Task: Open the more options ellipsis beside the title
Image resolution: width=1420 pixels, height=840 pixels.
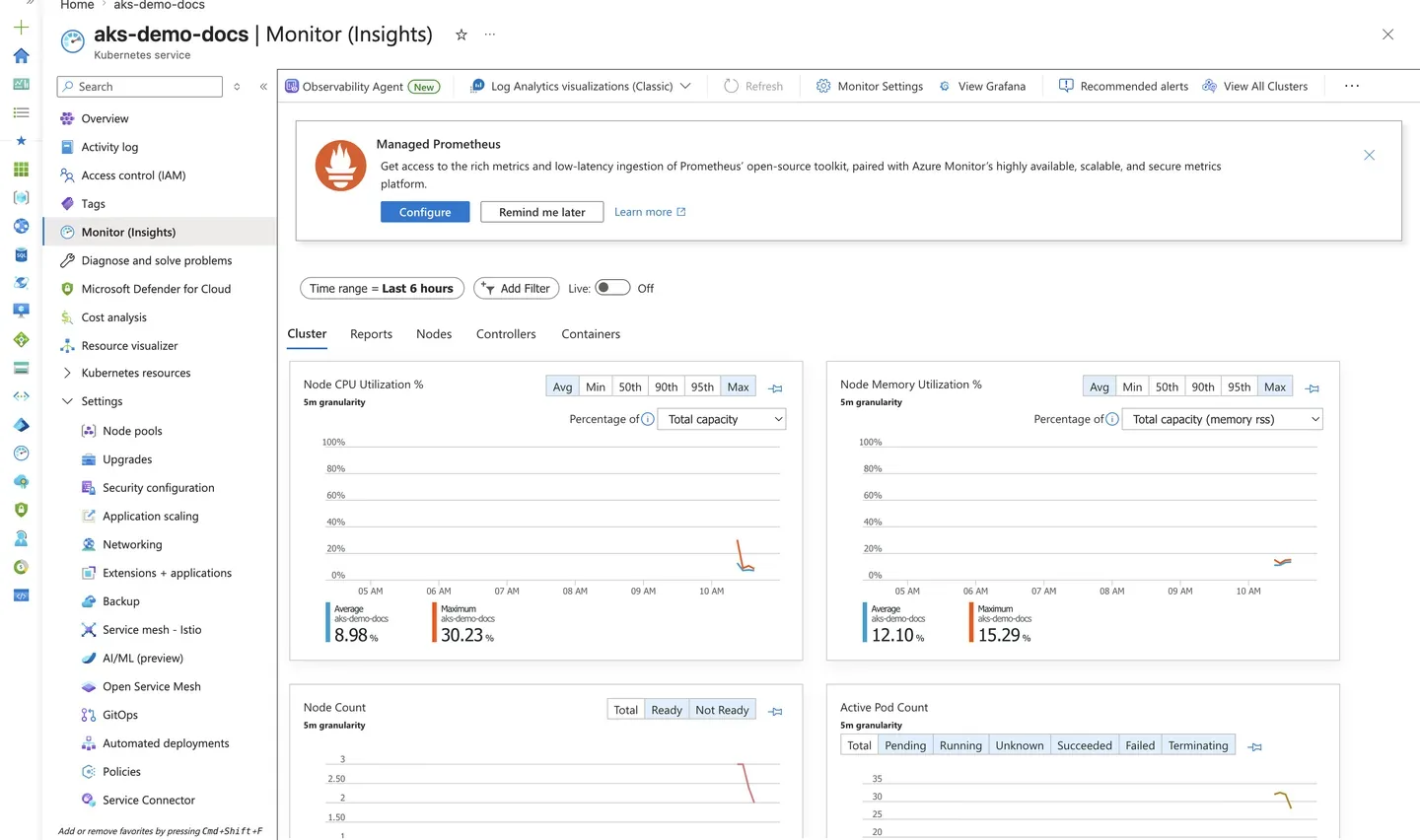Action: (x=490, y=35)
